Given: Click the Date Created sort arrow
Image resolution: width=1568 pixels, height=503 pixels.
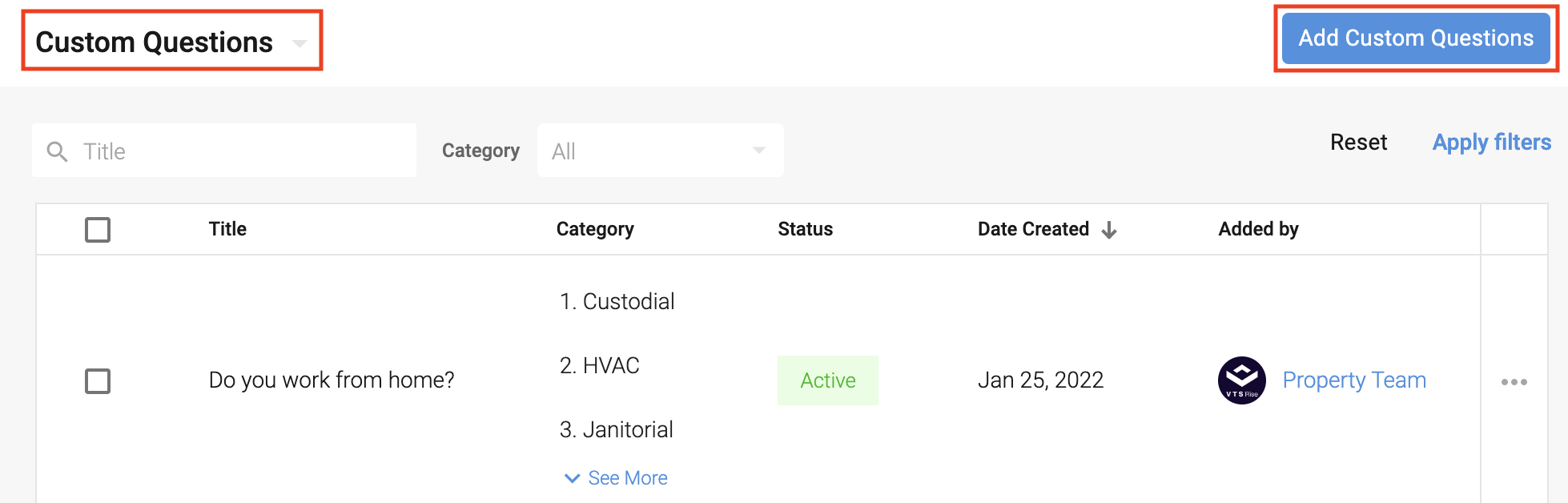Looking at the screenshot, I should tap(1109, 230).
